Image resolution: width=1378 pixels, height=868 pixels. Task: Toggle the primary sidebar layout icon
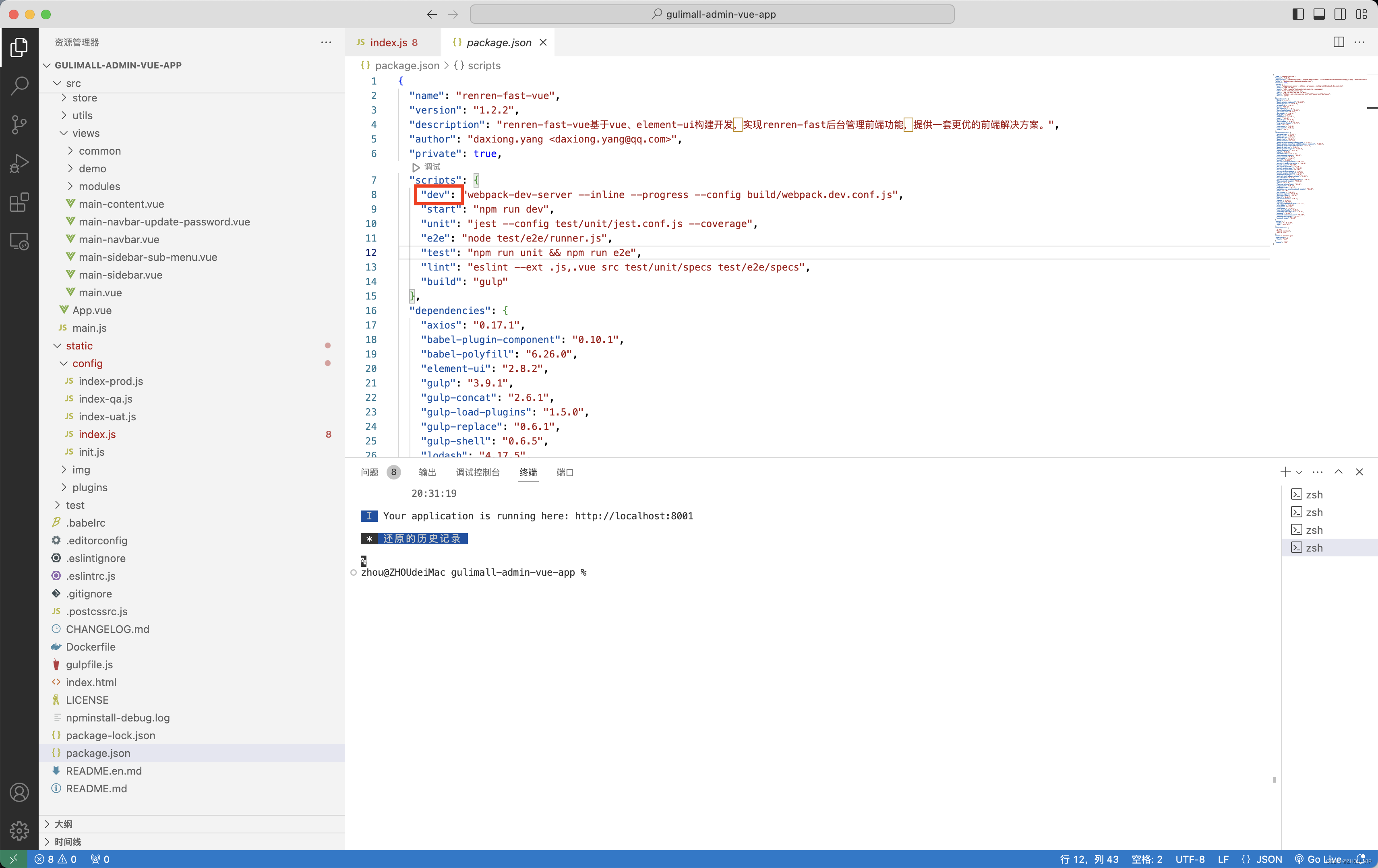1298,14
